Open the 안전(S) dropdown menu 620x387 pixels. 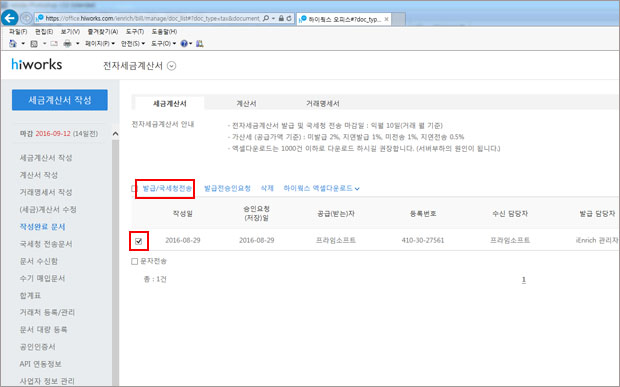pos(133,43)
